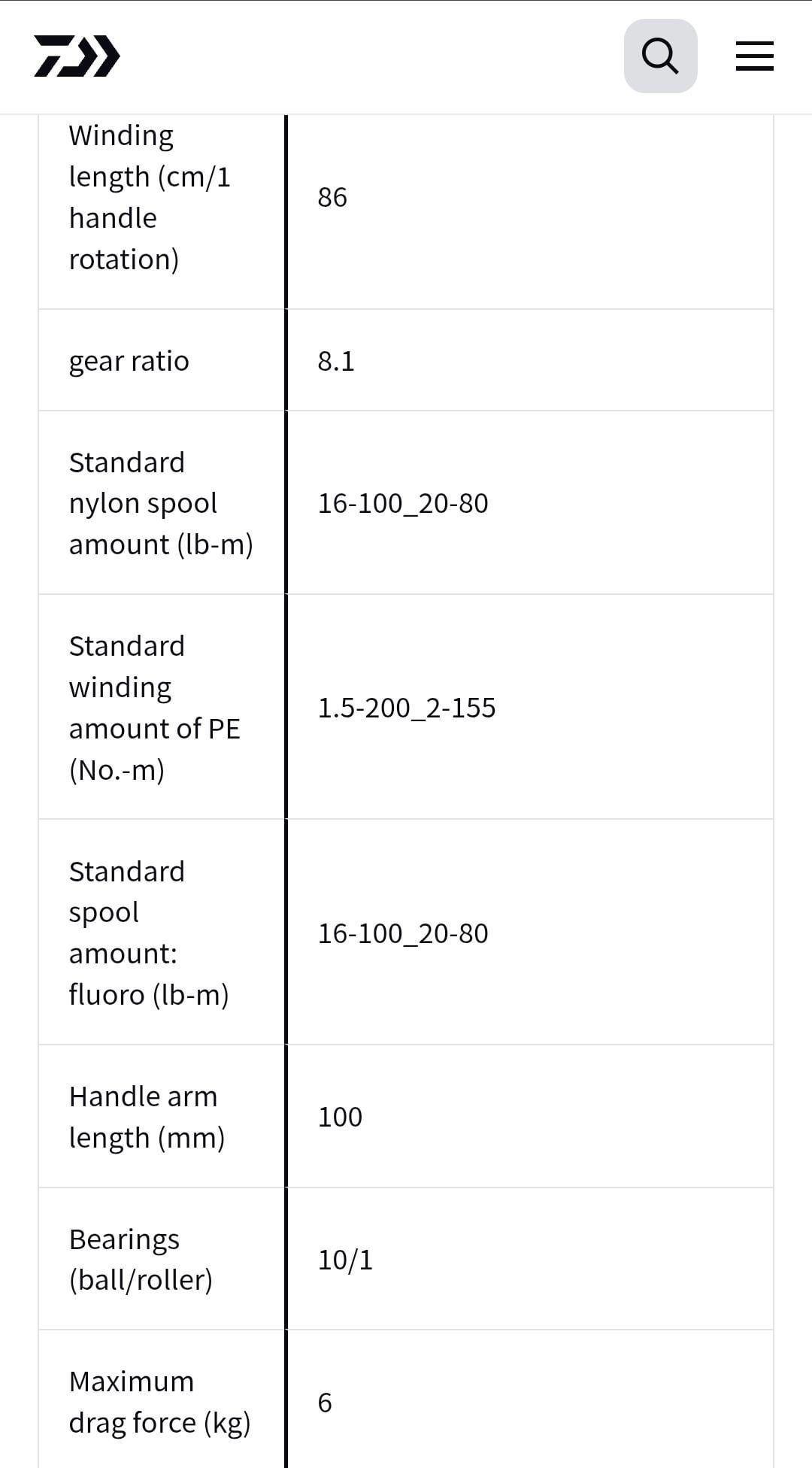Open the search magnifier button
This screenshot has height=1468, width=812.
660,56
